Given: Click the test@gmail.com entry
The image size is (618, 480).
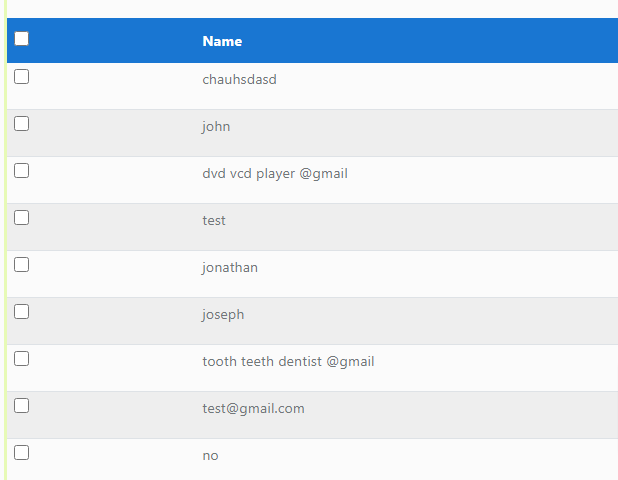Looking at the screenshot, I should [253, 409].
